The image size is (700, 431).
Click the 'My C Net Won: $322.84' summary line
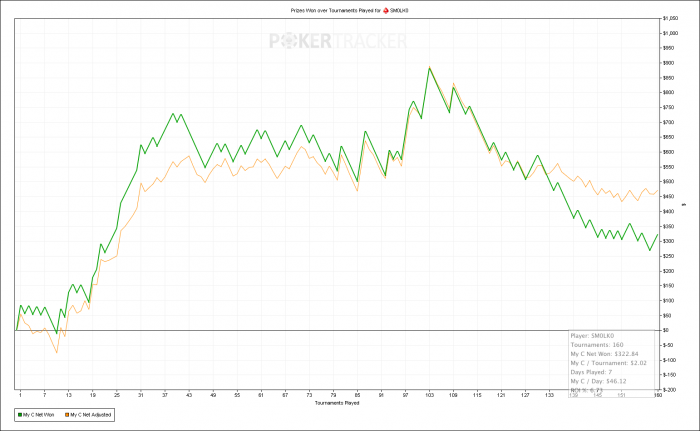[x=604, y=354]
